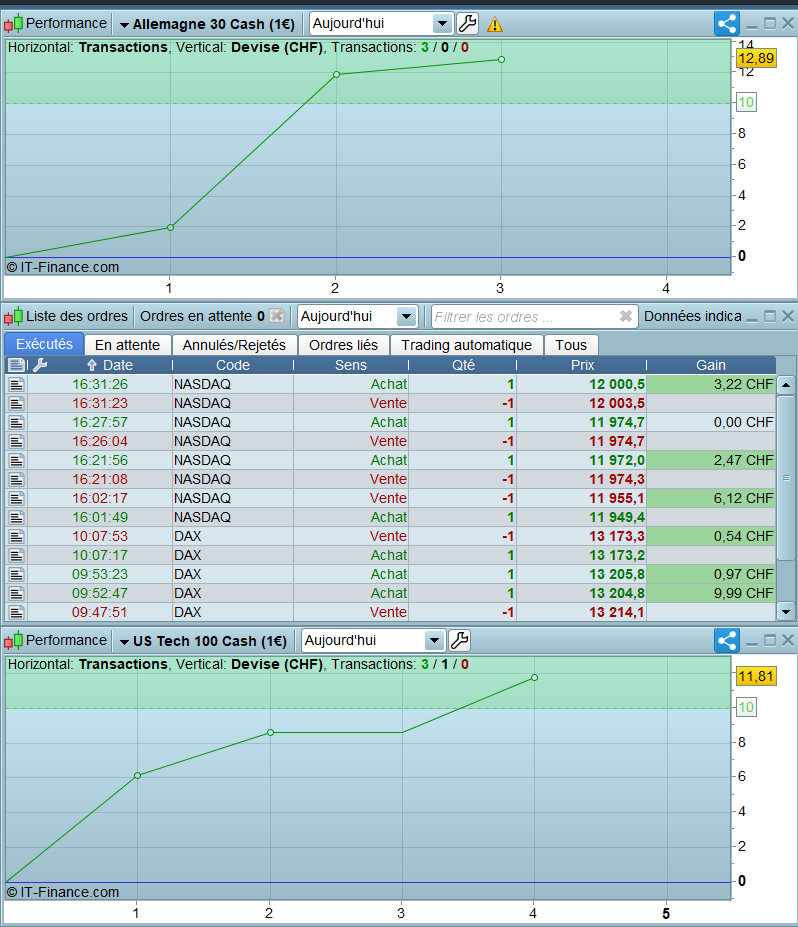
Task: Open order details icon for 09:47:51 row
Action: [x=17, y=612]
